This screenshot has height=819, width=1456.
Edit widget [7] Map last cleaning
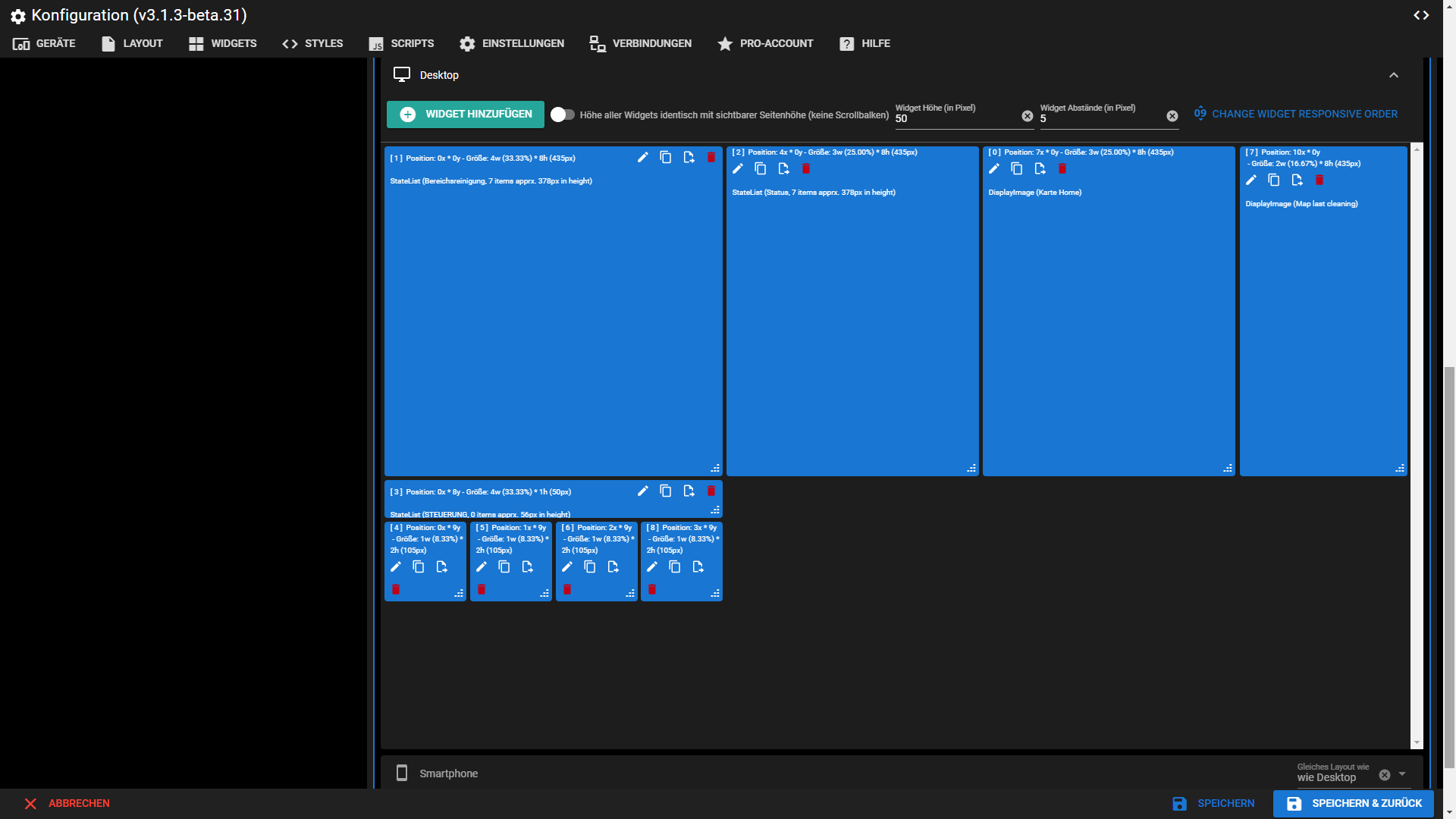(x=1250, y=180)
